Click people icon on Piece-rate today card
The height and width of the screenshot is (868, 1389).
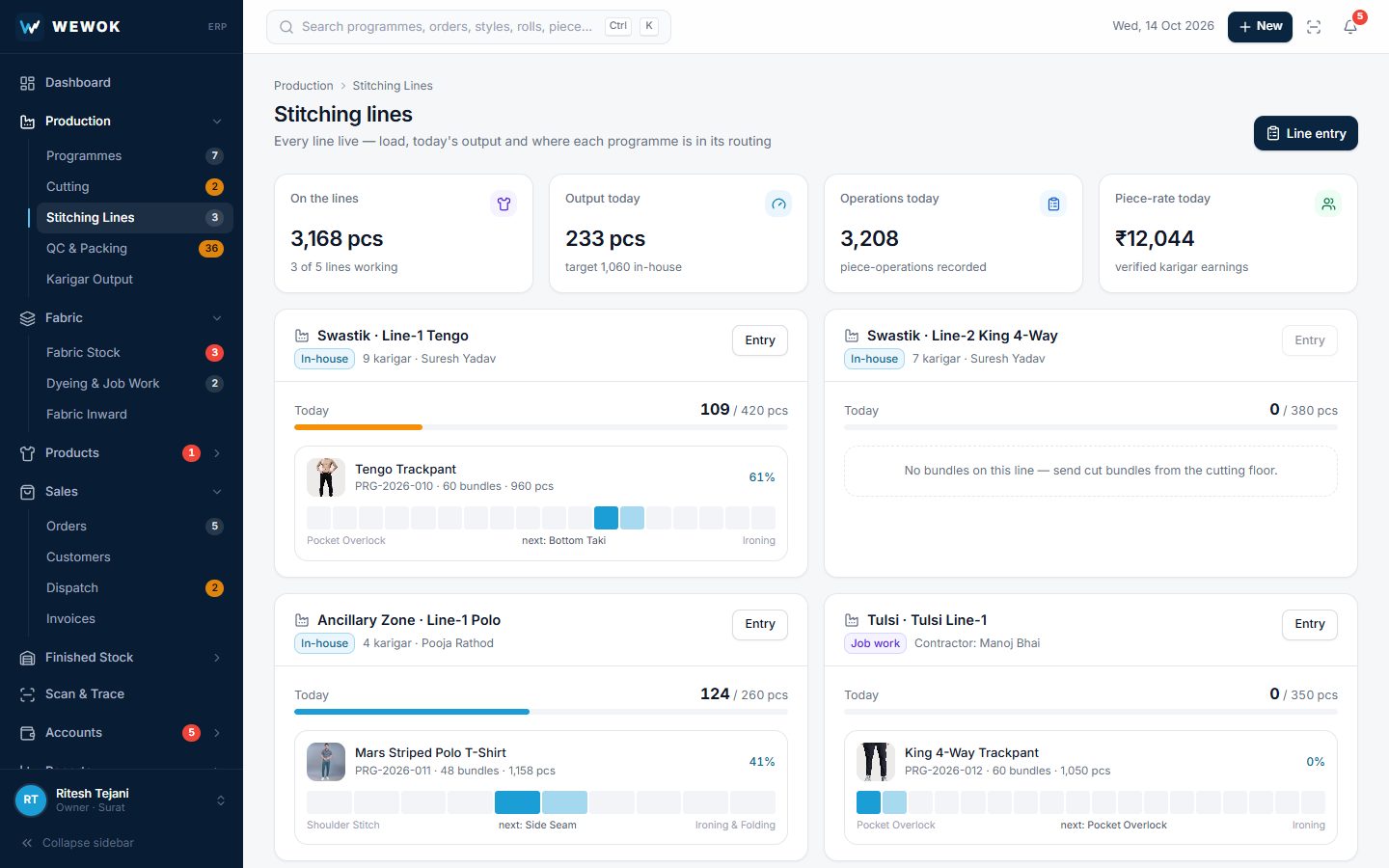[1328, 203]
